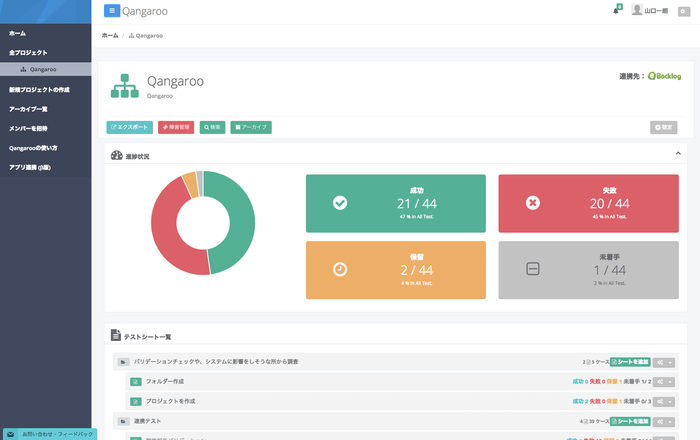Image resolution: width=700 pixels, height=440 pixels.
Task: Click the エクスポート button
Action: click(129, 127)
